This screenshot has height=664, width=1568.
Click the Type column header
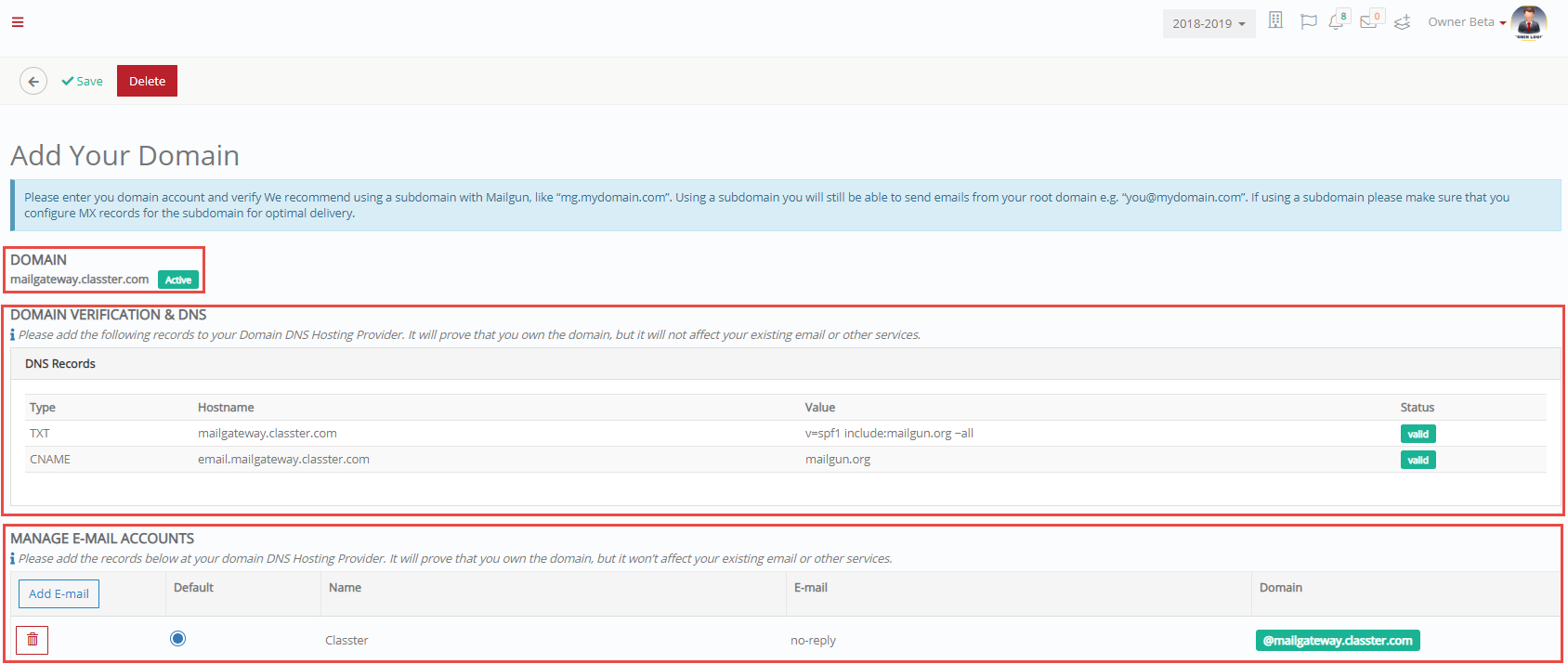43,408
